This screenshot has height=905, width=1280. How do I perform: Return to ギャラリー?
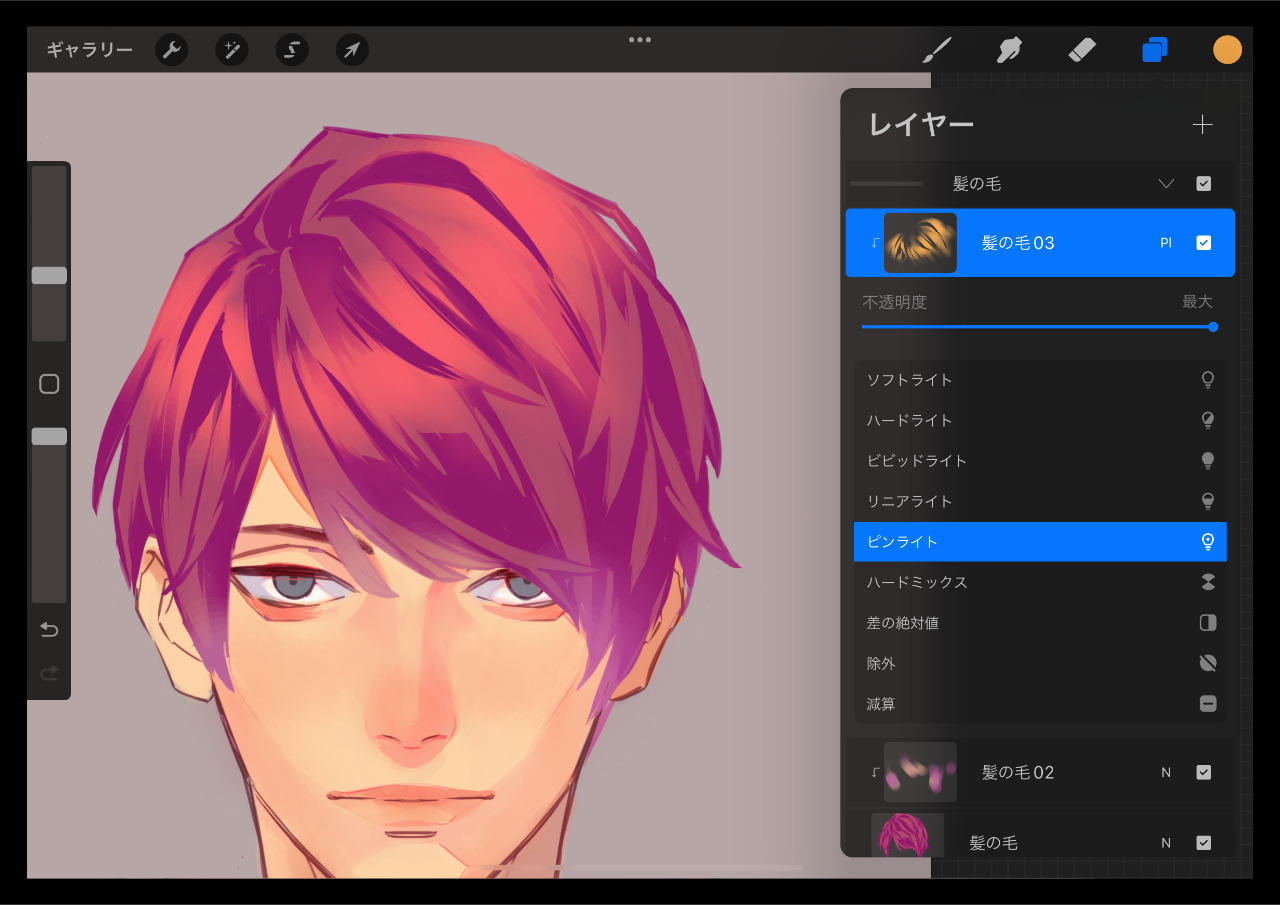(89, 50)
